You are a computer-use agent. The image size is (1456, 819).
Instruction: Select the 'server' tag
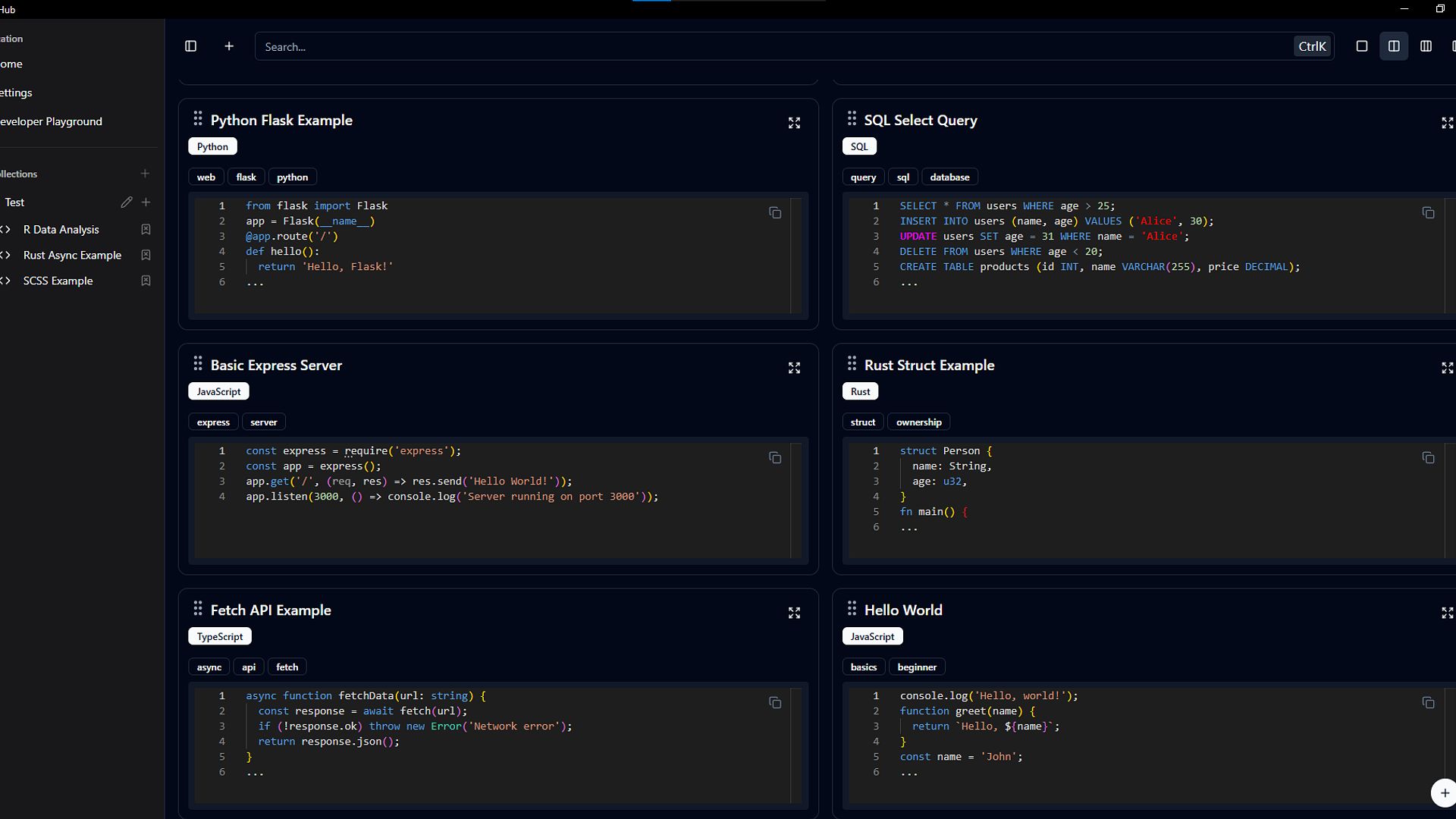pos(264,422)
